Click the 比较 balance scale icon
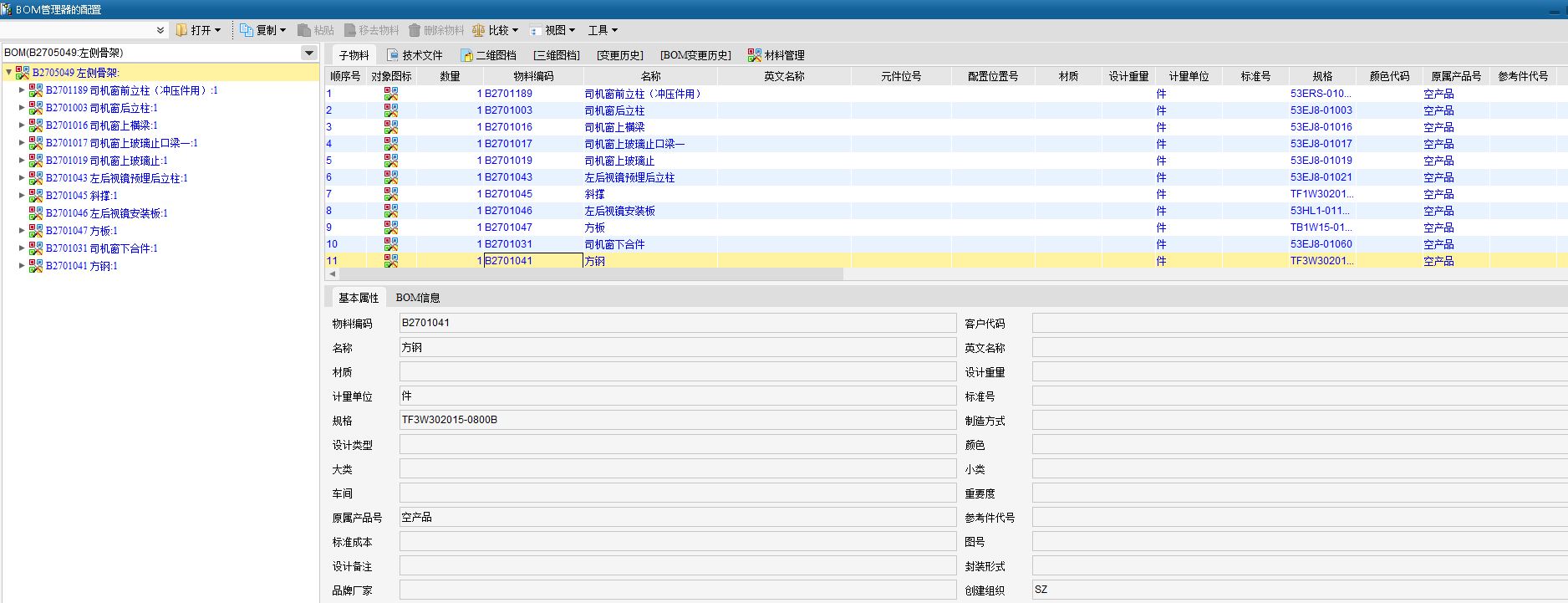1568x603 pixels. 478,30
